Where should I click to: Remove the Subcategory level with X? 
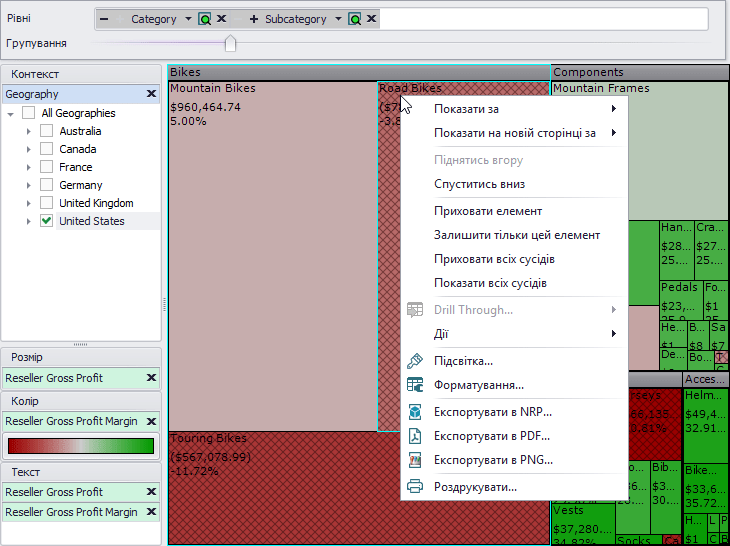(372, 19)
